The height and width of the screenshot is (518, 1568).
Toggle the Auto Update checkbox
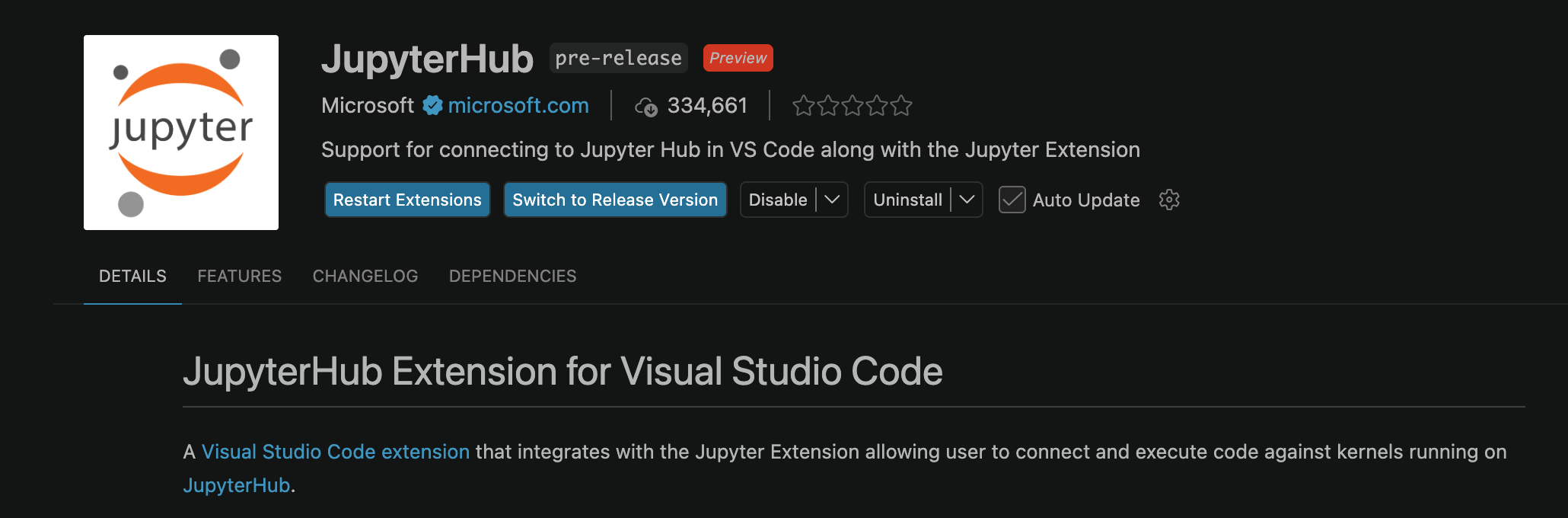tap(1012, 200)
